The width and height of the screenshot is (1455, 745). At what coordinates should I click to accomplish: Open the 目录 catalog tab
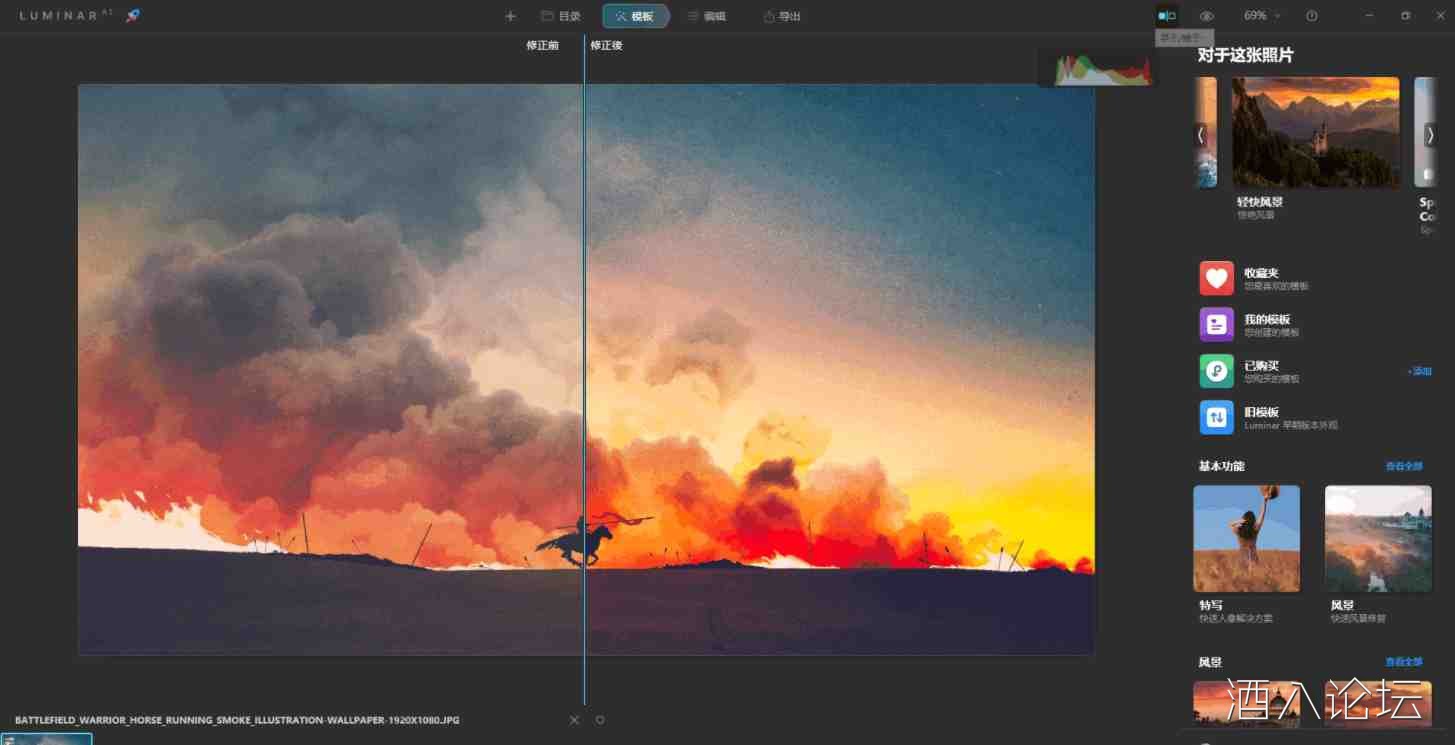point(561,16)
